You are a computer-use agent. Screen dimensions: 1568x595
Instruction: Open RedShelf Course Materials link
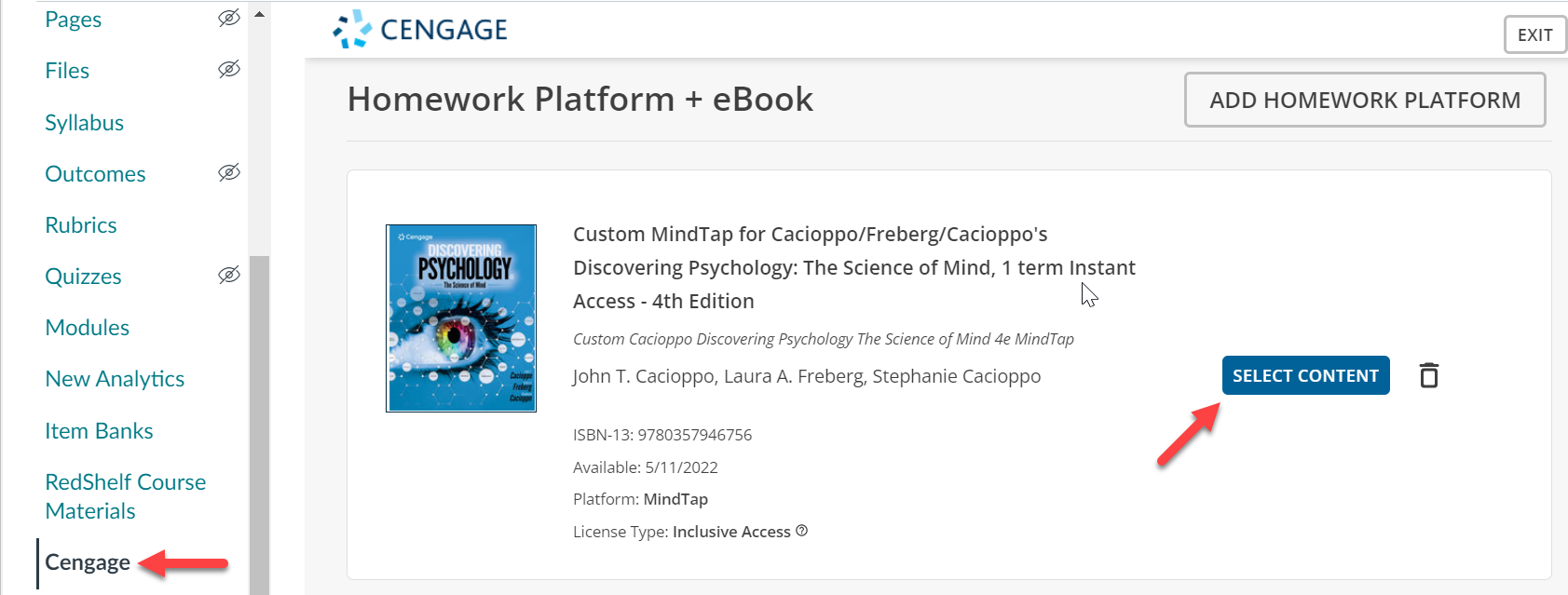click(126, 496)
